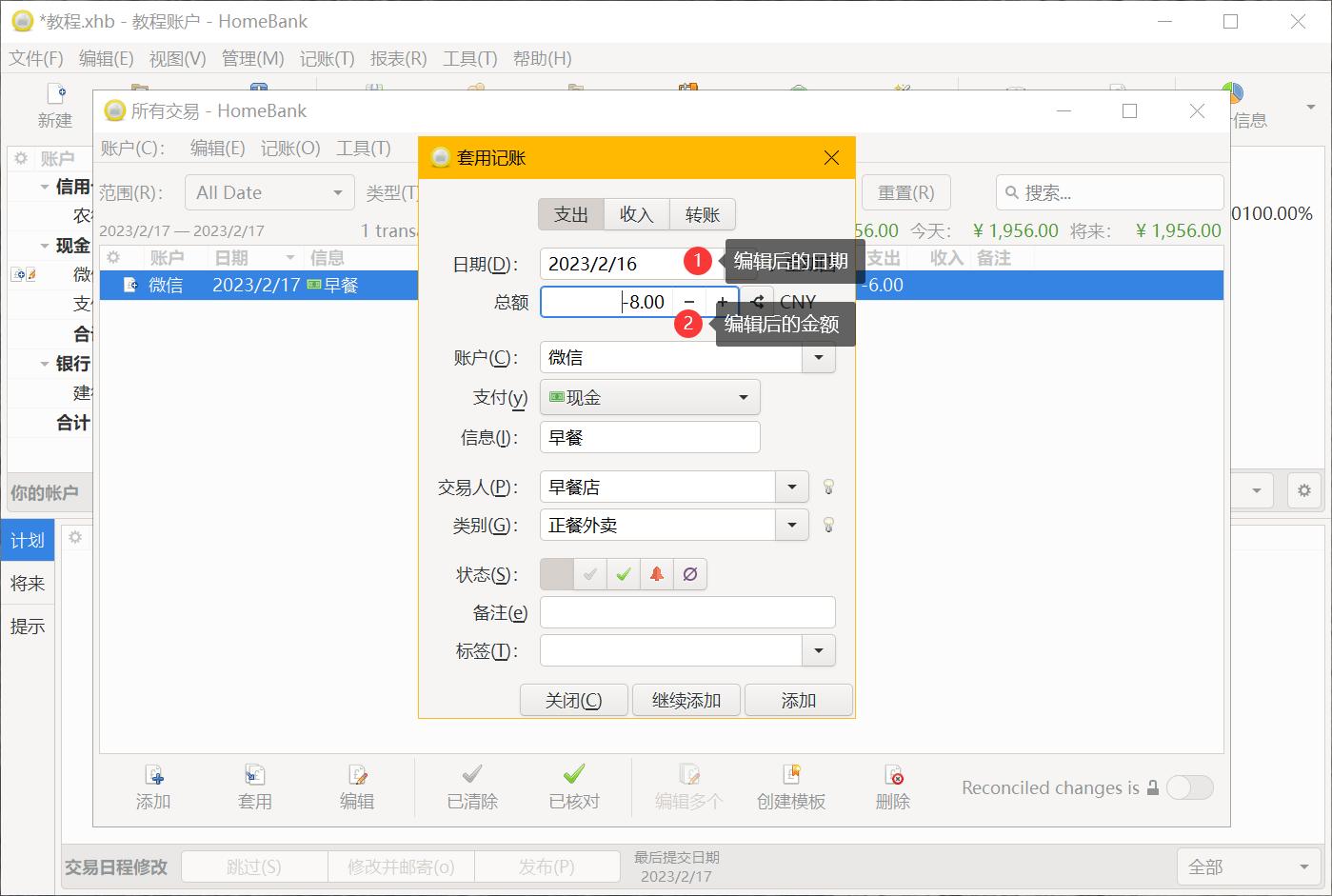Open the 支付 payment method dropdown
Image resolution: width=1332 pixels, height=896 pixels.
pos(743,397)
